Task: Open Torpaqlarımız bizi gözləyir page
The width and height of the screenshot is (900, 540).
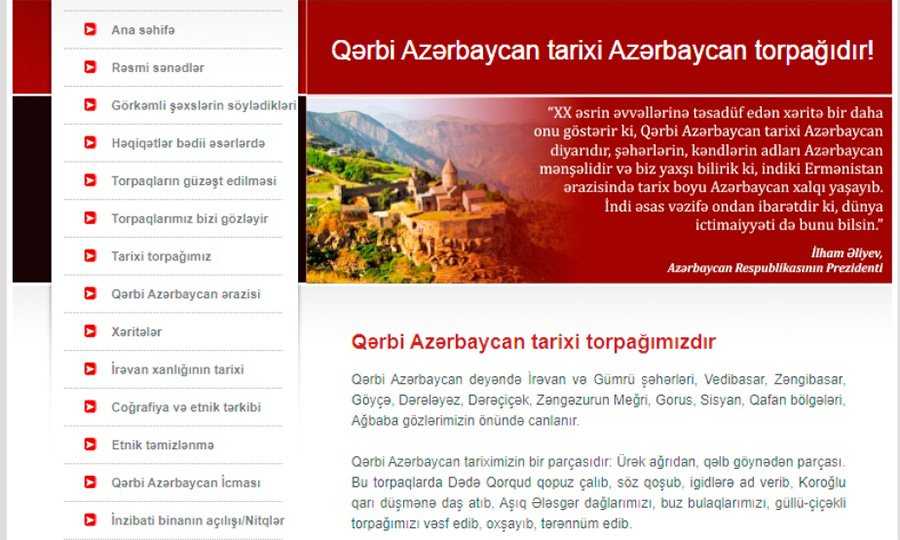Action: [x=189, y=219]
